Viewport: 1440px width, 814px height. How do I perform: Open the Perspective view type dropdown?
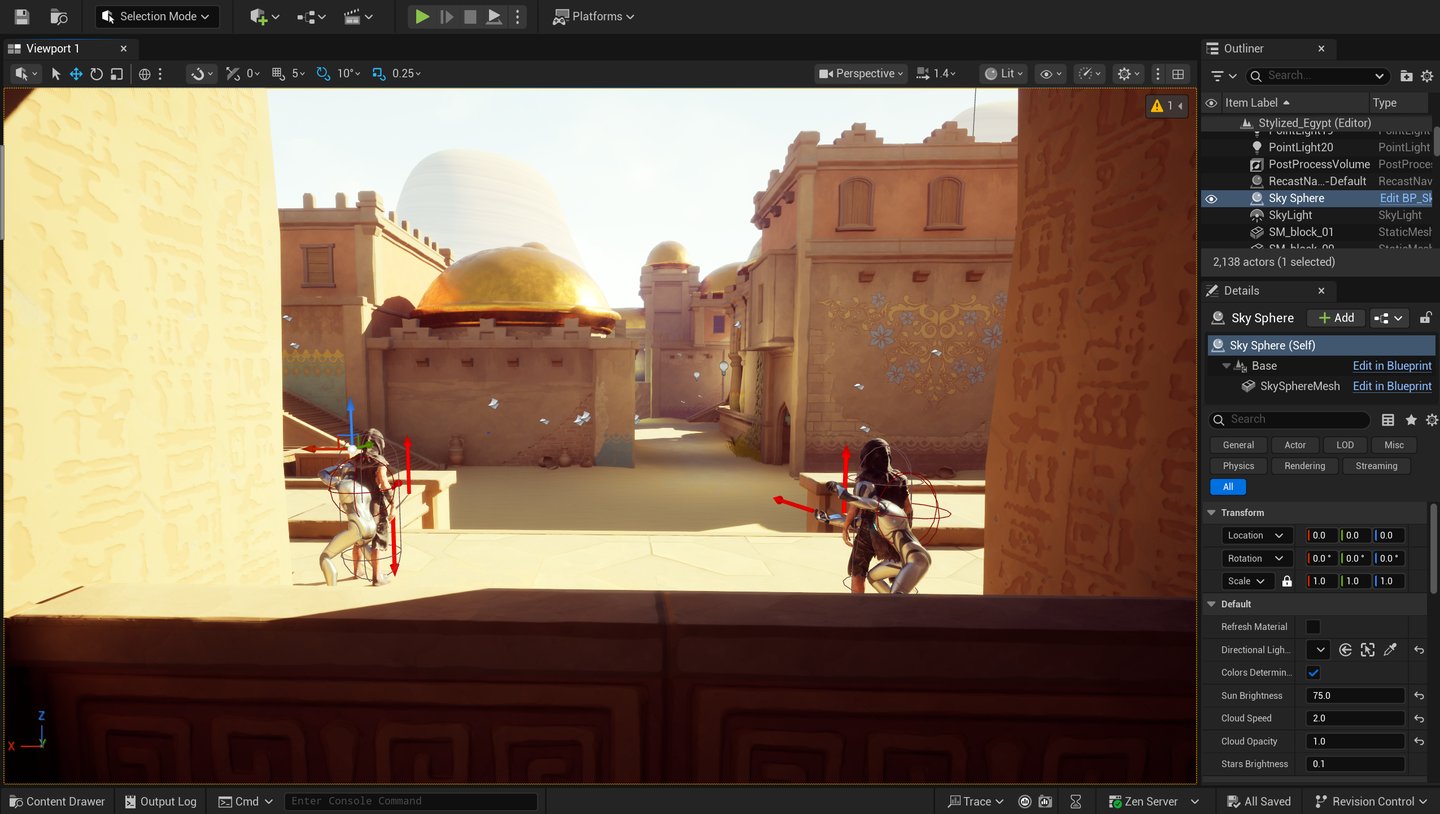click(x=861, y=74)
